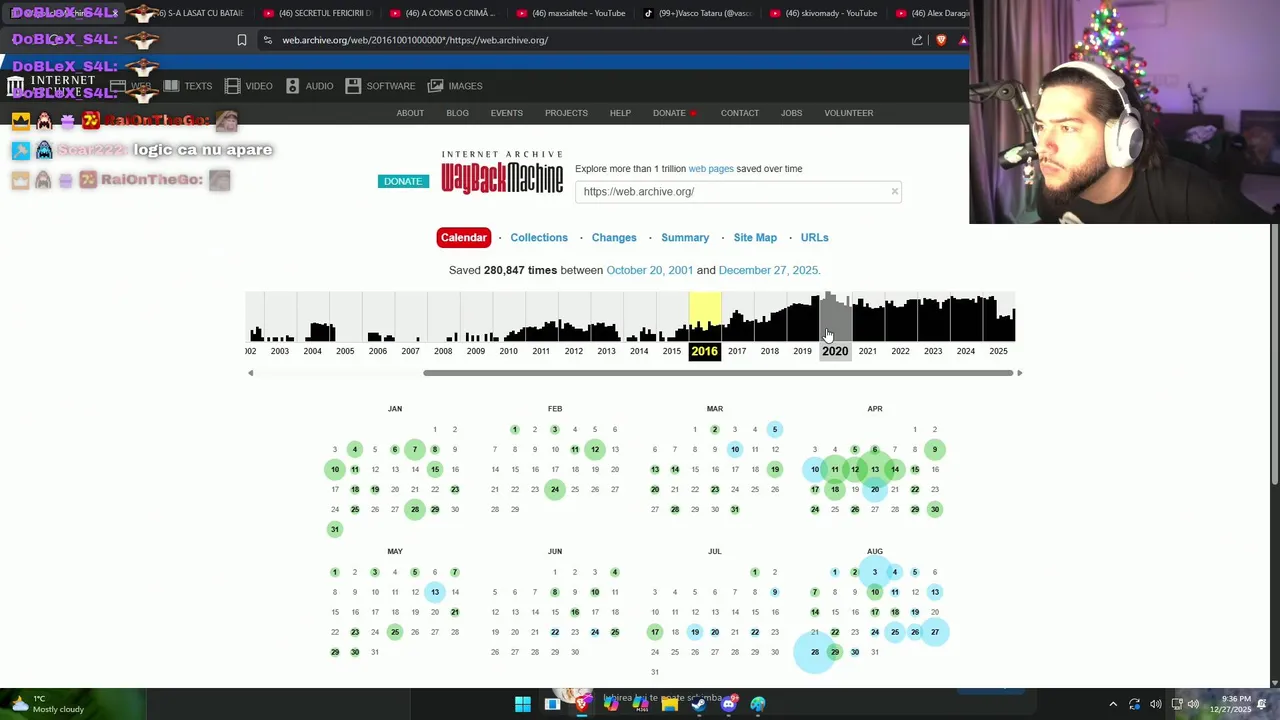
Task: Open the EVENTS menu item
Action: 506,113
